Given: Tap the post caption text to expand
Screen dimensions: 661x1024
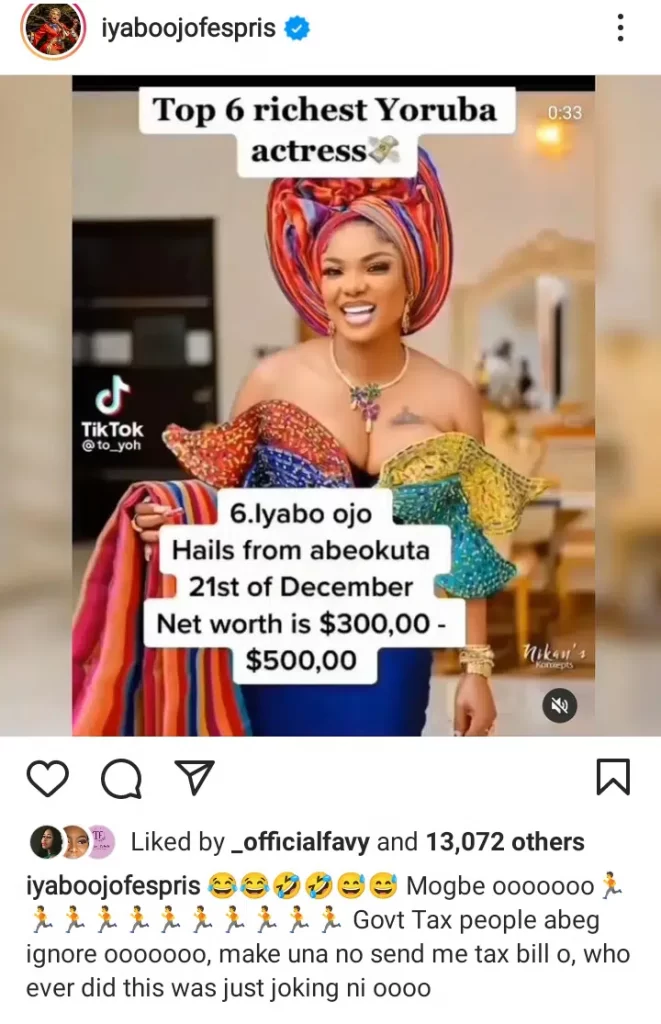Looking at the screenshot, I should point(328,936).
